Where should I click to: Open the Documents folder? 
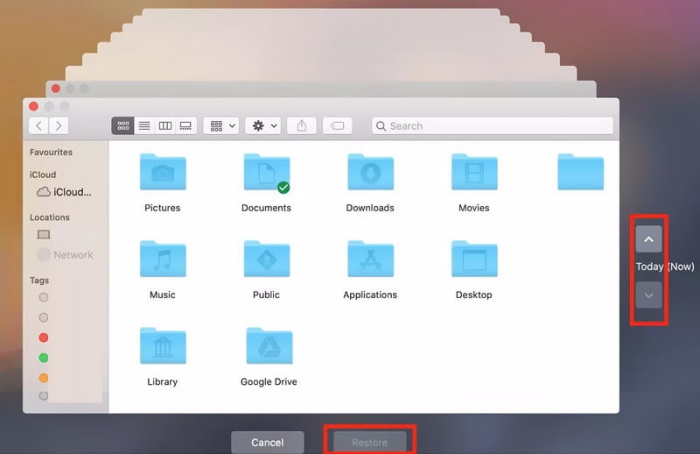click(266, 173)
